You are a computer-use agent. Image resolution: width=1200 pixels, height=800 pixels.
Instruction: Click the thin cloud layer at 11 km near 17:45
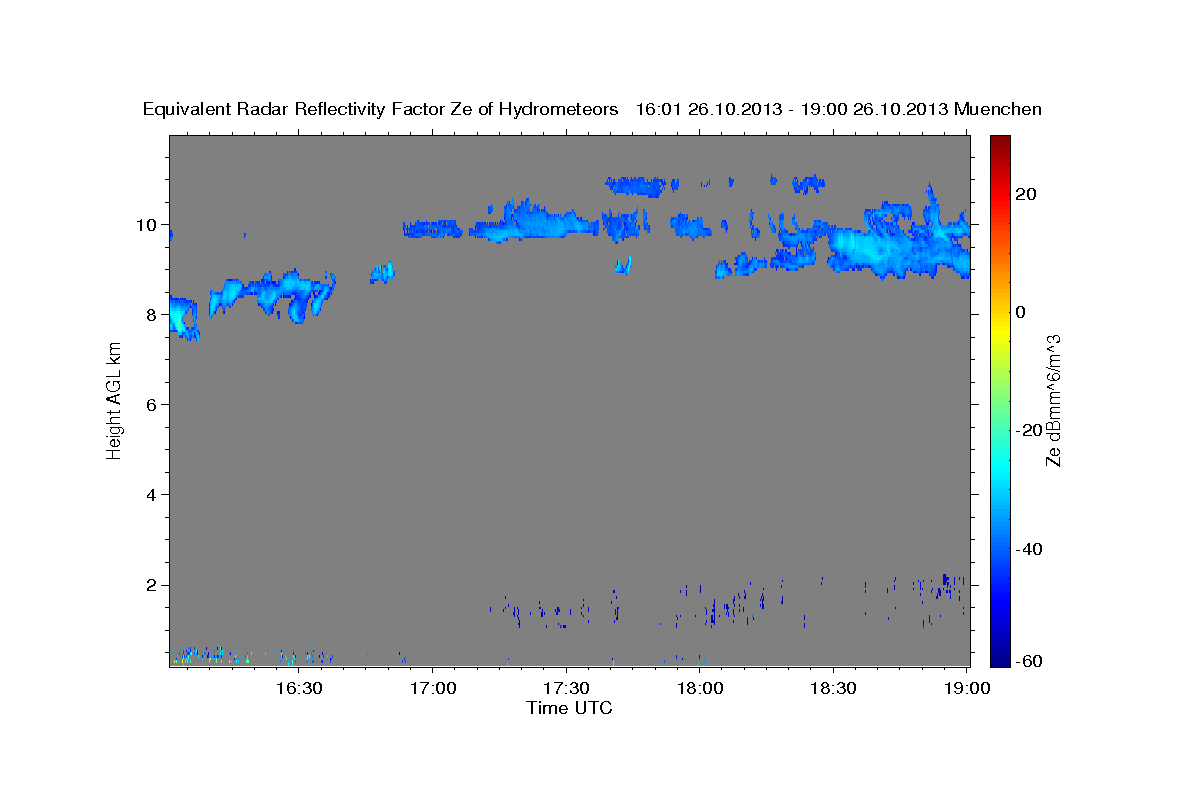coord(635,185)
